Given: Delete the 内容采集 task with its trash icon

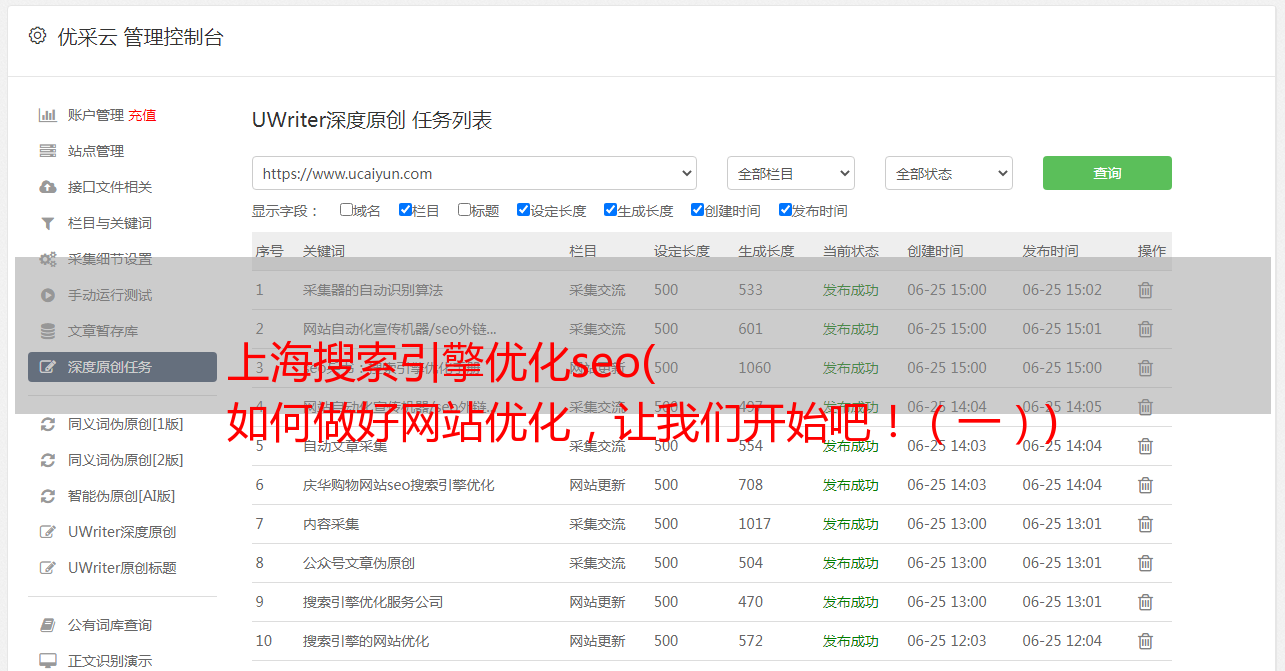Looking at the screenshot, I should coord(1145,524).
